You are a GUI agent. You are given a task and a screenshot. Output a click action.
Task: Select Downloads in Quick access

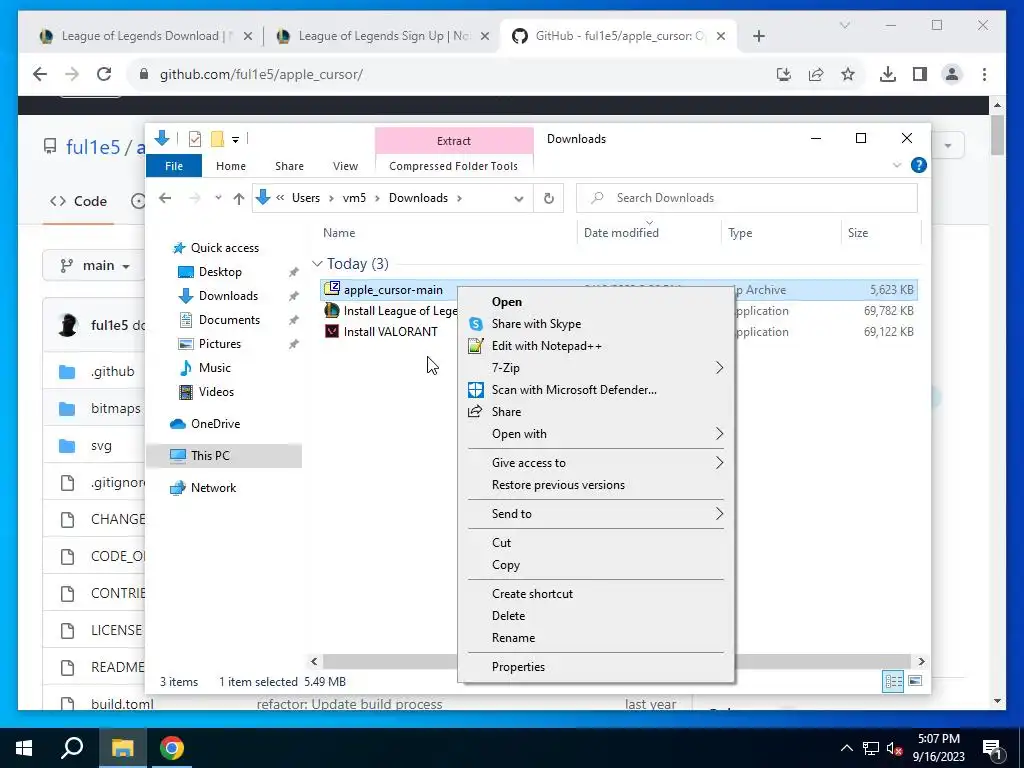coord(228,296)
